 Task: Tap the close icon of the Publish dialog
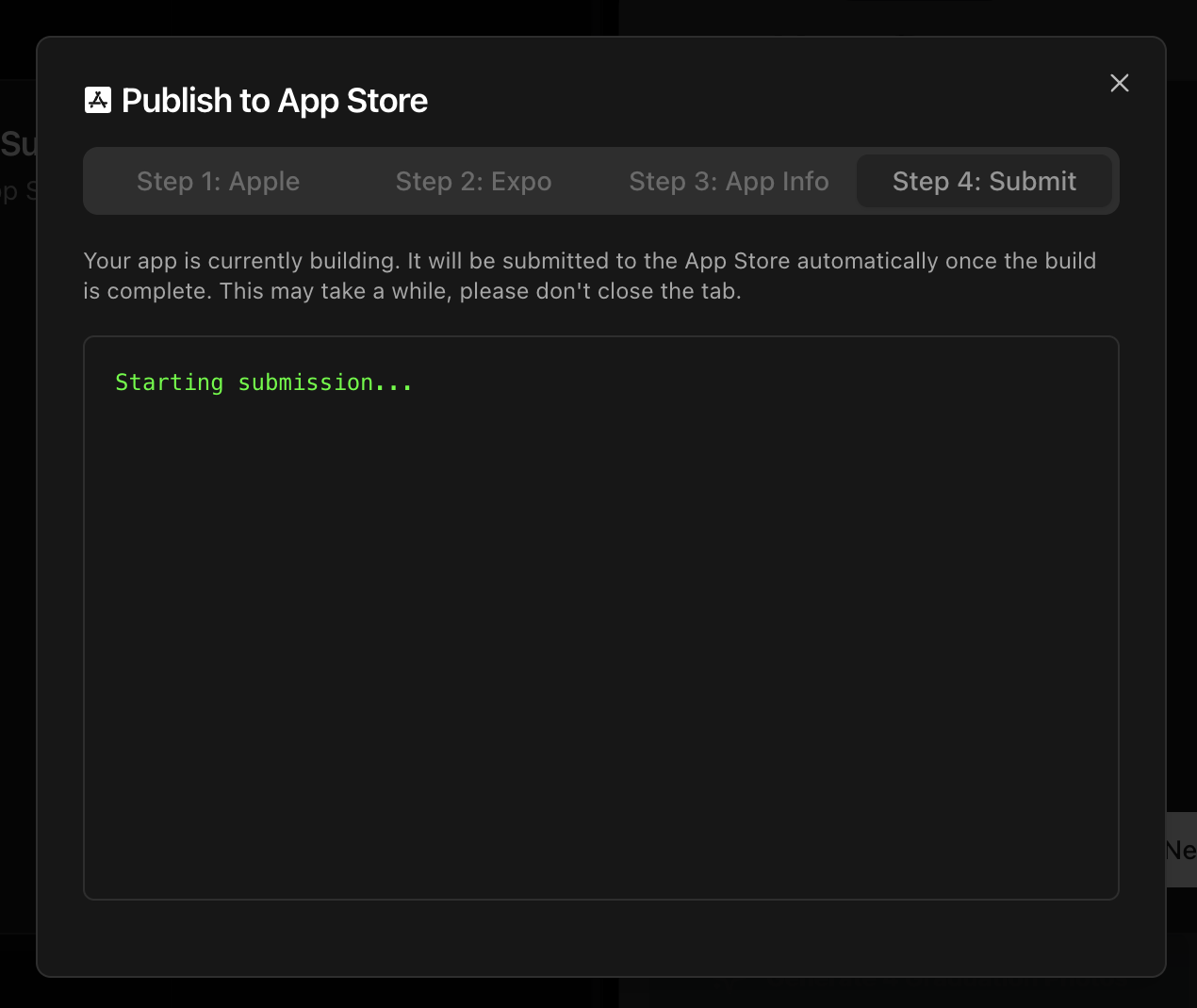coord(1119,83)
